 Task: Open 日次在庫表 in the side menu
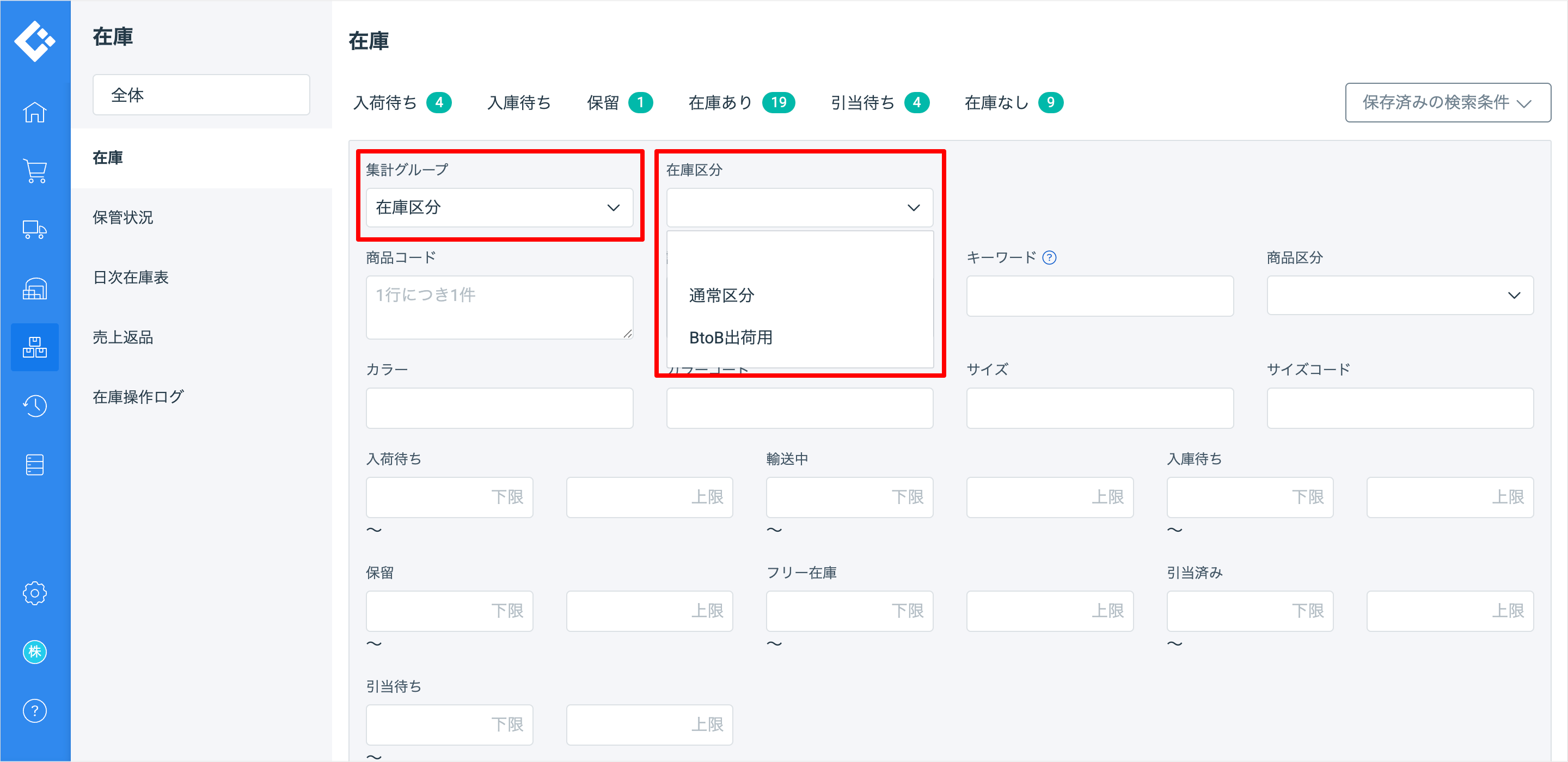click(x=130, y=278)
